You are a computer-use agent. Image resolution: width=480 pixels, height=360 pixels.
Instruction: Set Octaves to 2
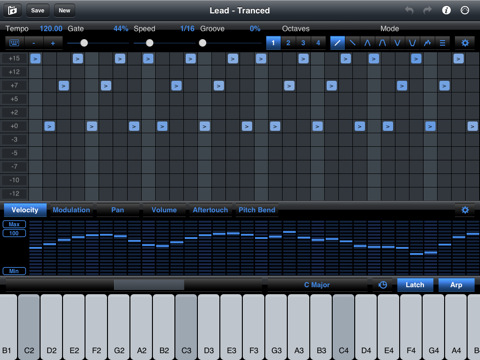pyautogui.click(x=288, y=43)
